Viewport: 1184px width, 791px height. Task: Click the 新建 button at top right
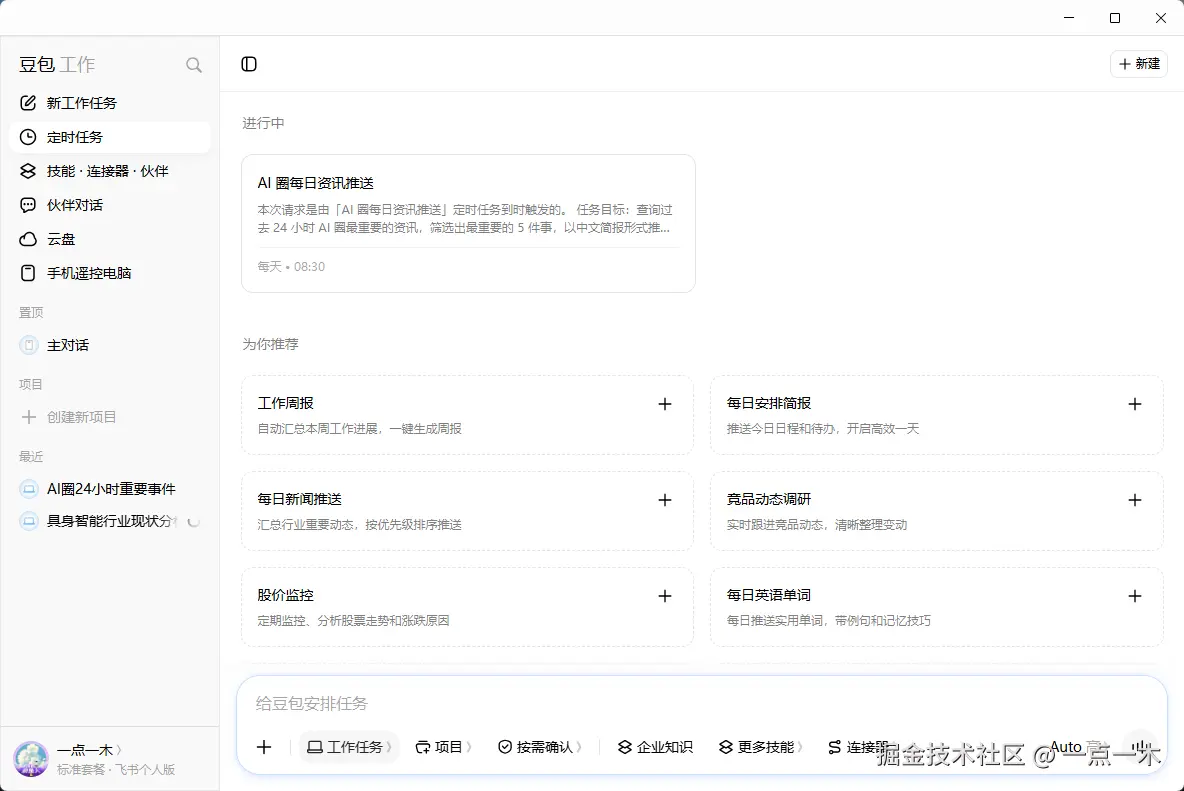pos(1139,64)
